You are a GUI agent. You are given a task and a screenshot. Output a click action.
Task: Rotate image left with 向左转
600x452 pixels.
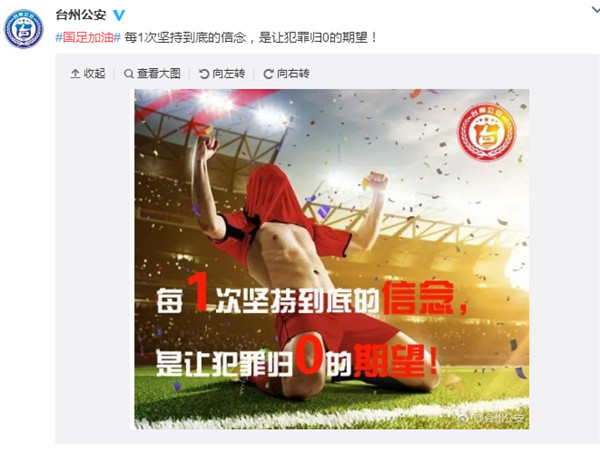coord(222,73)
